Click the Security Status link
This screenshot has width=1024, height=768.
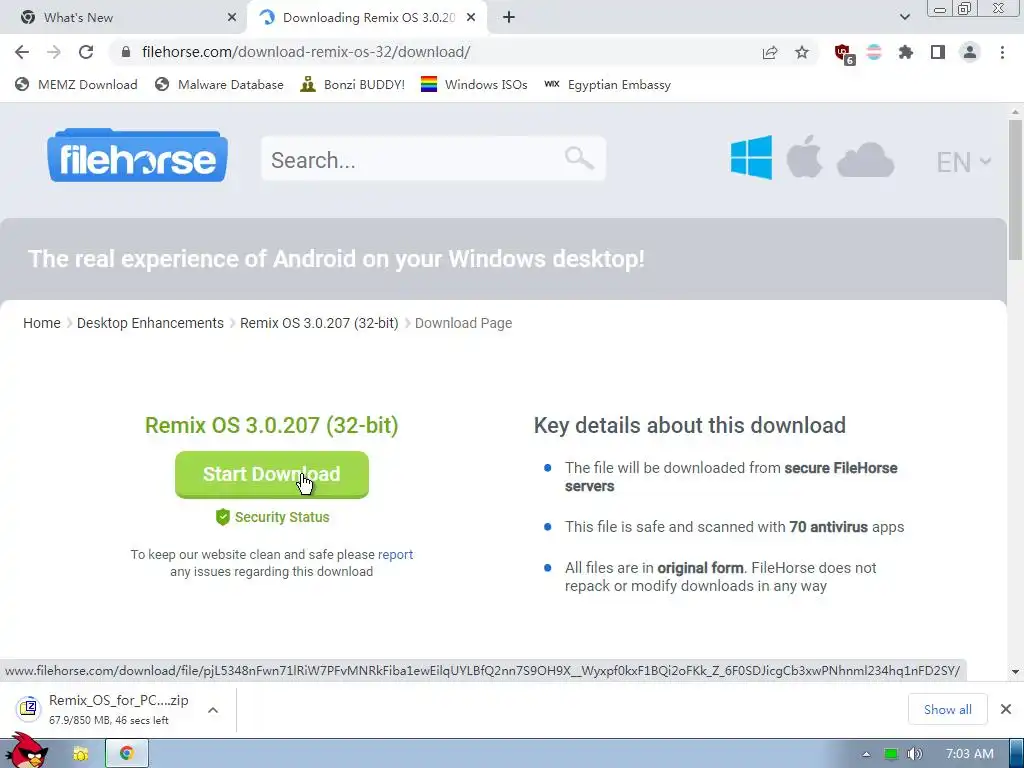click(282, 517)
